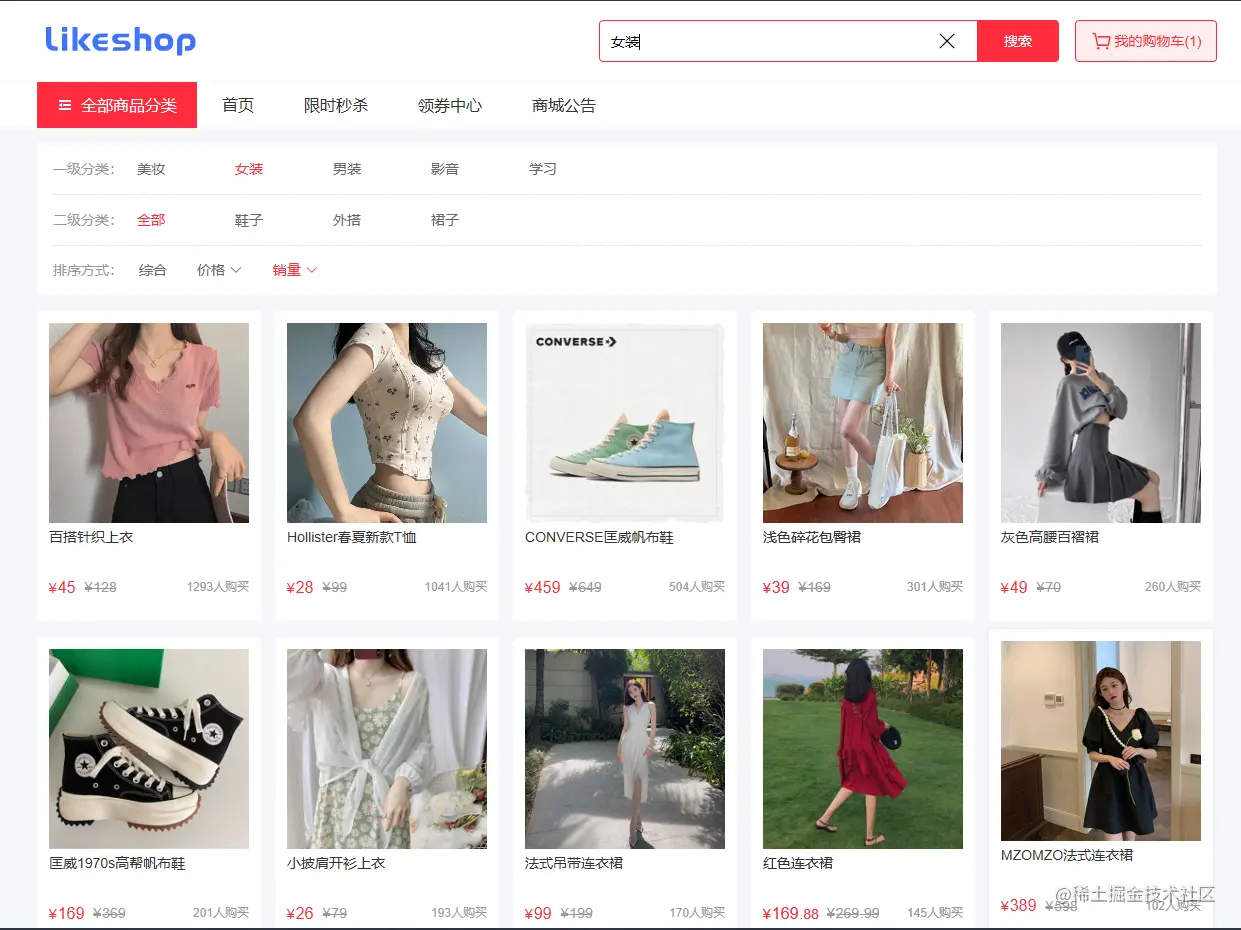Open 领券中心 page

coord(450,105)
